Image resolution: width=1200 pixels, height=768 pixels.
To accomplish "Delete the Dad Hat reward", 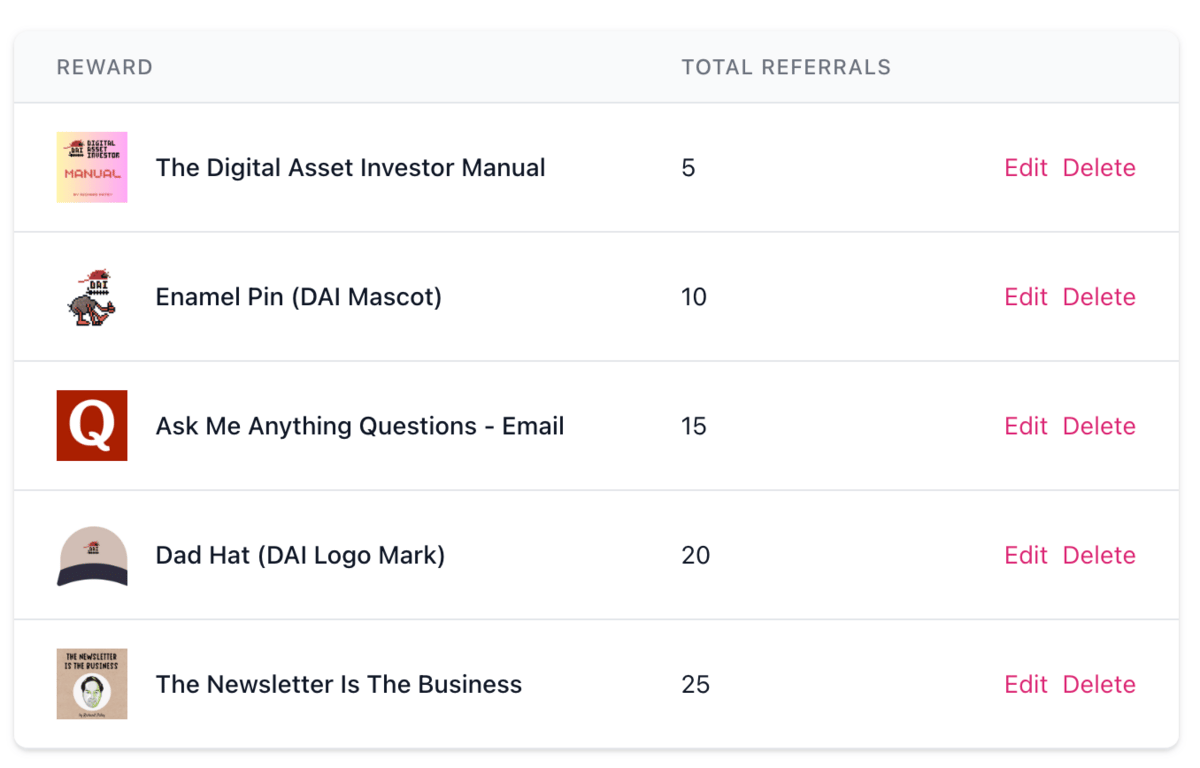I will tap(1099, 555).
